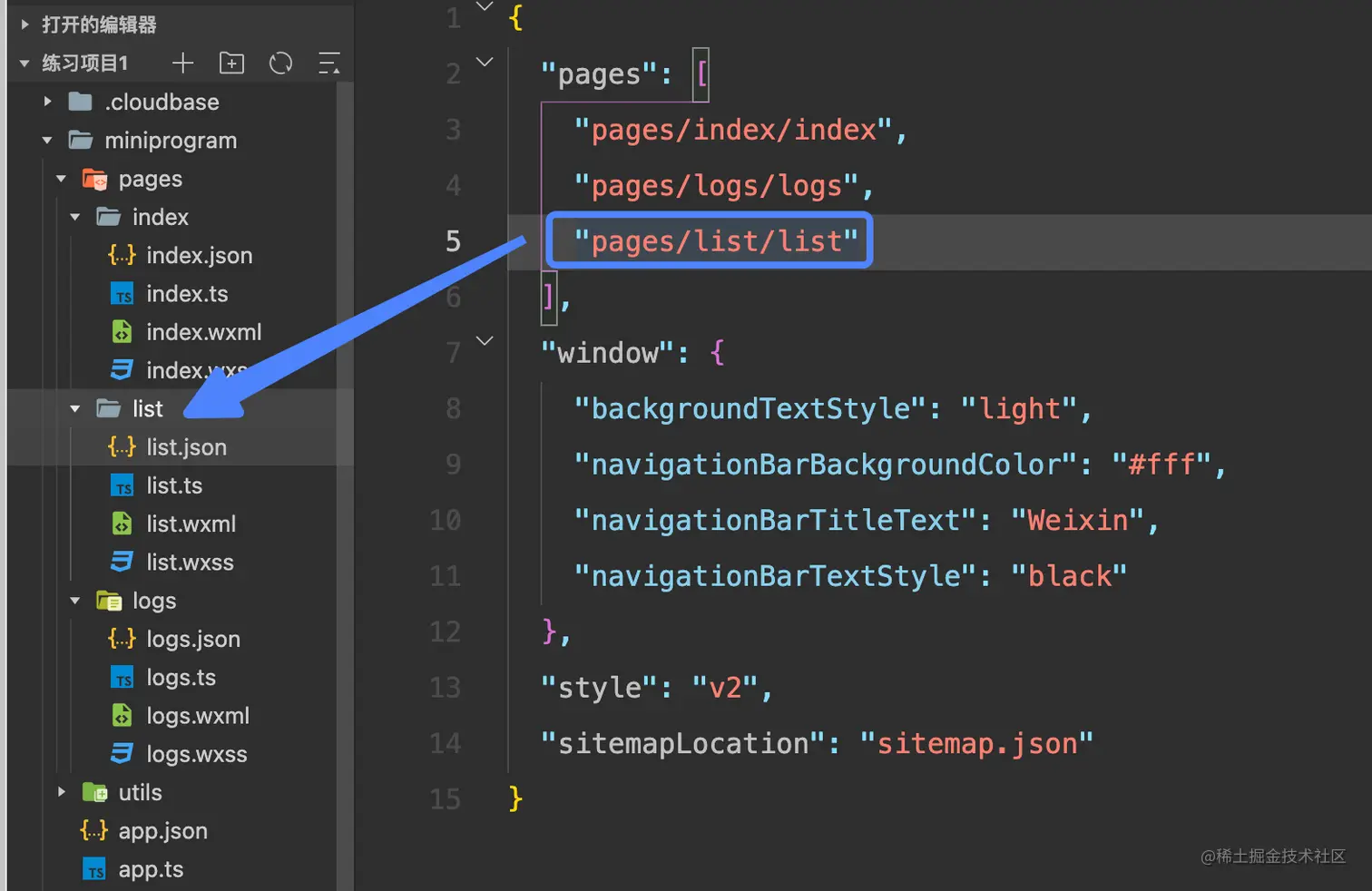Click line number 12 in the gutter
Viewport: 1372px width, 891px height.
point(445,632)
